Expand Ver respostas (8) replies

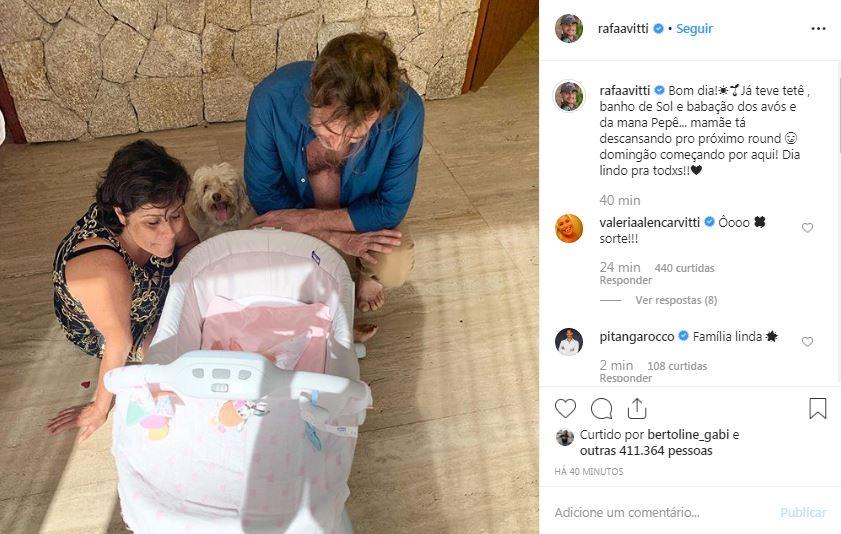point(676,300)
